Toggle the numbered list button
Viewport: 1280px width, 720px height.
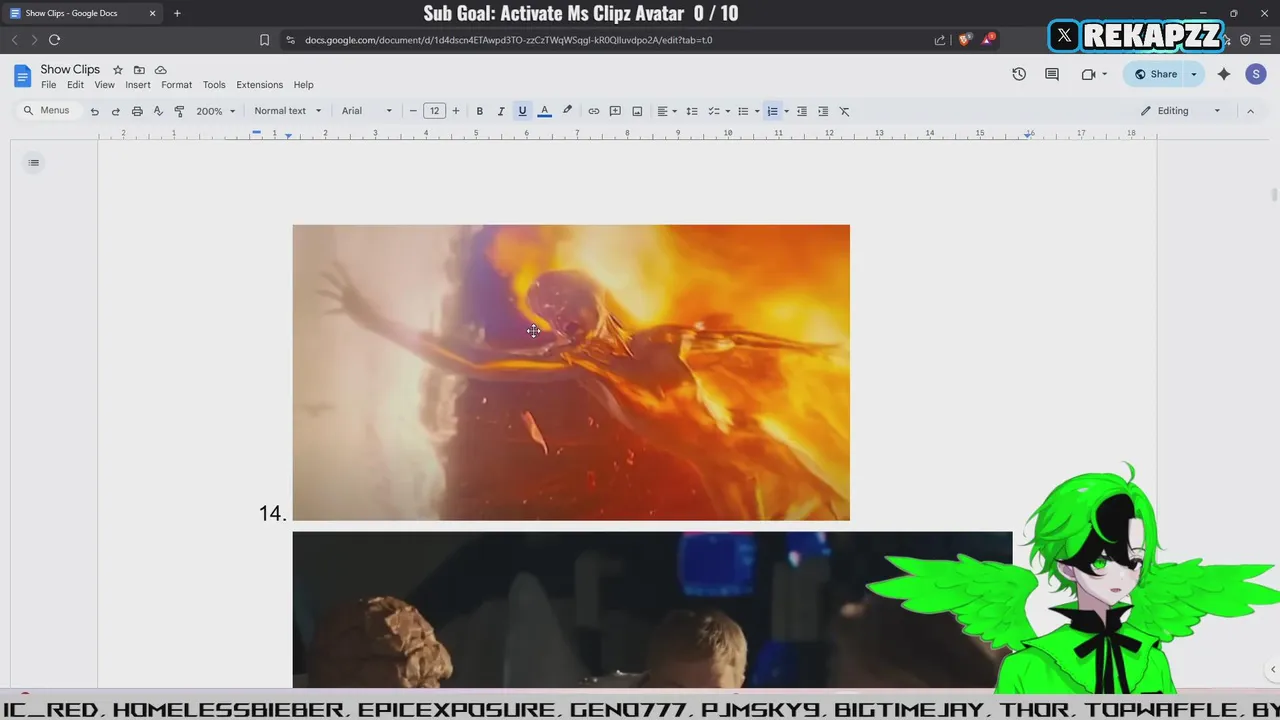coord(772,111)
